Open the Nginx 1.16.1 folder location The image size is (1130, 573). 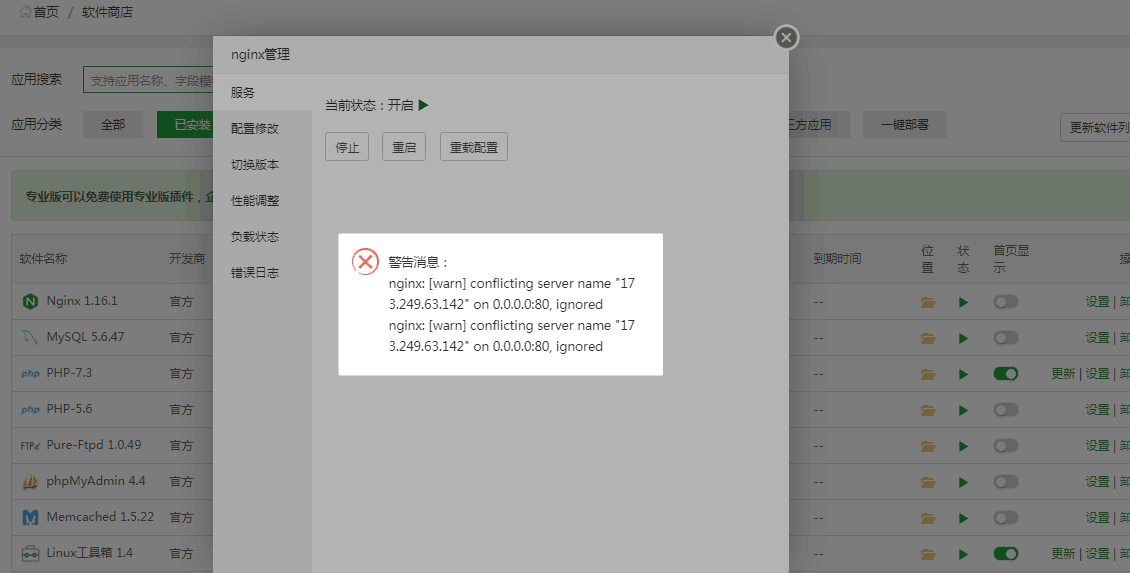click(928, 303)
